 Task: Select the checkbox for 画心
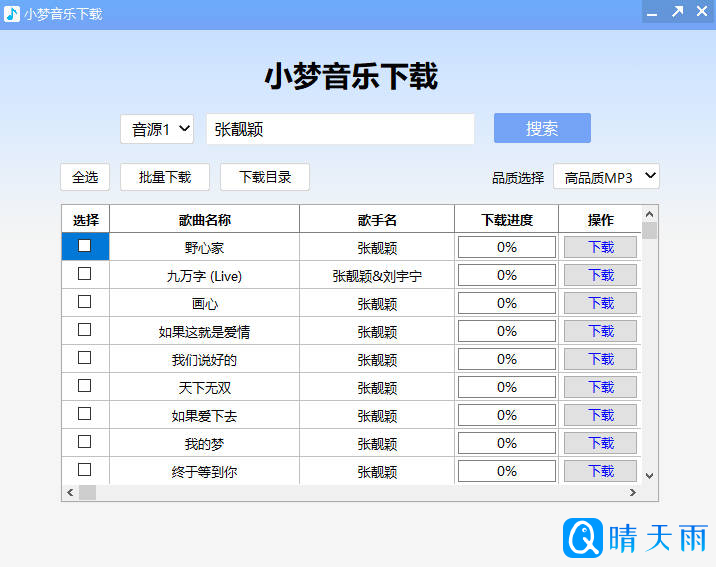pyautogui.click(x=85, y=302)
